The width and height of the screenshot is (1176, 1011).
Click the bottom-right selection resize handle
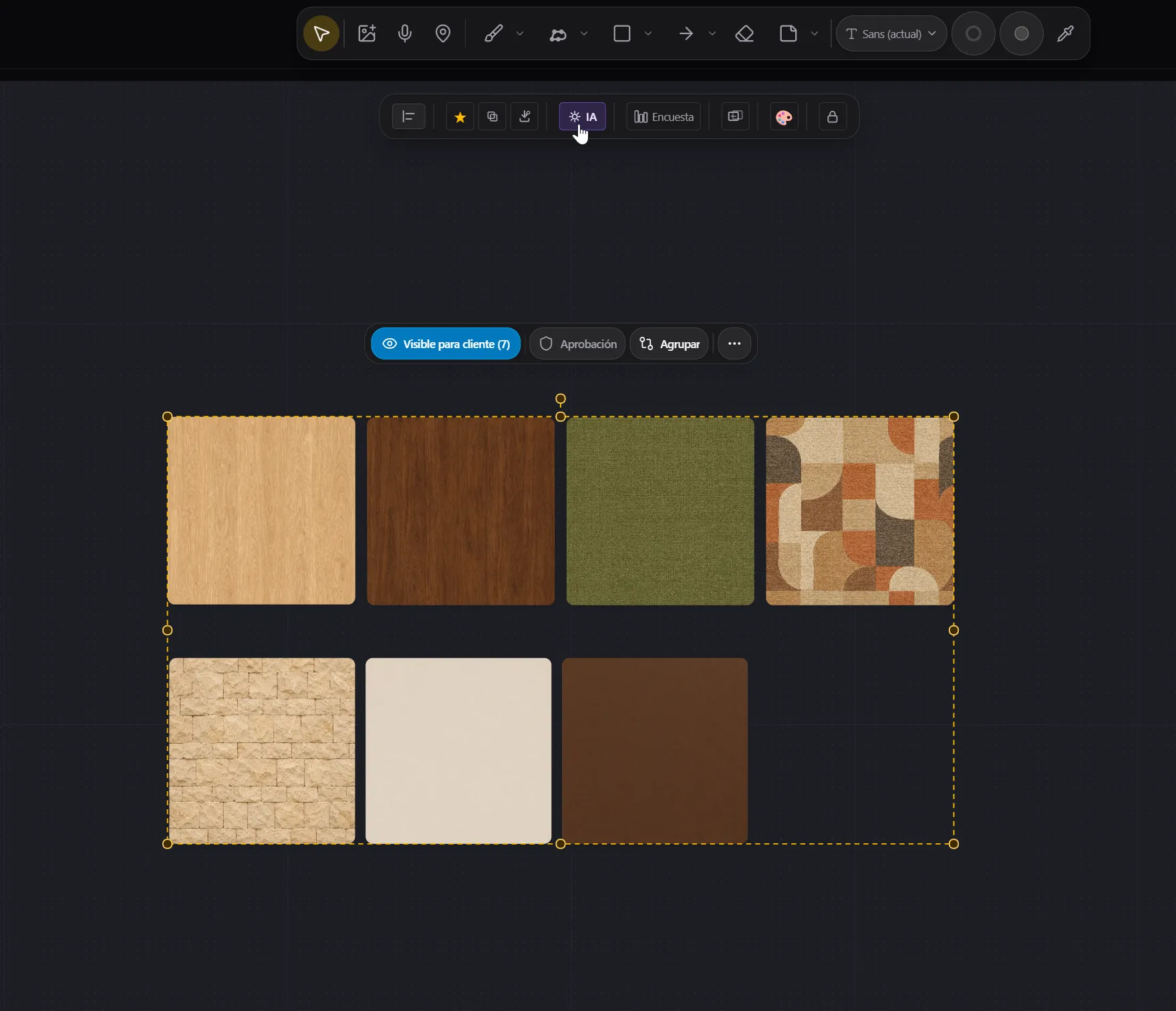(954, 844)
